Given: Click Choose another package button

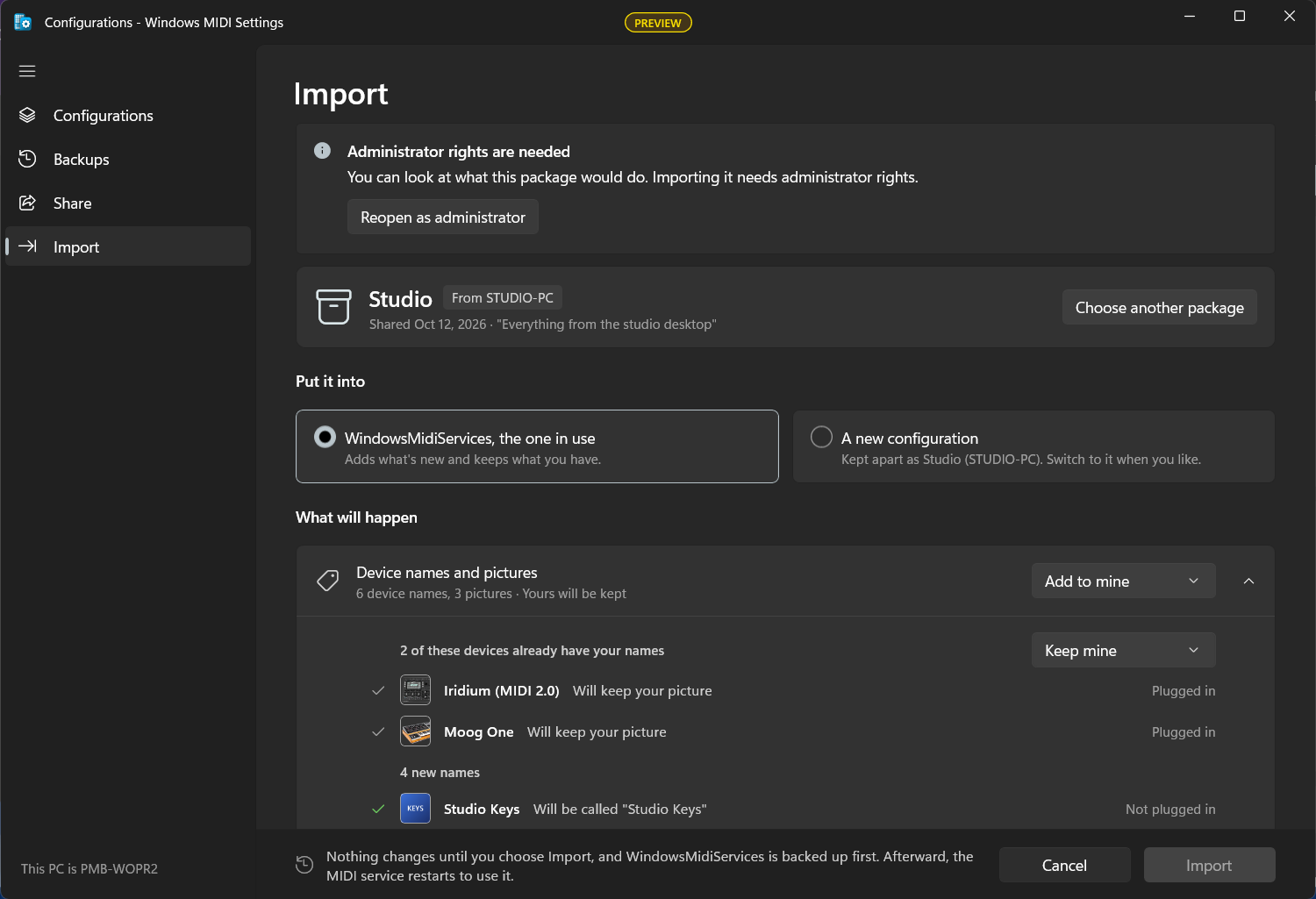Looking at the screenshot, I should click(1159, 307).
